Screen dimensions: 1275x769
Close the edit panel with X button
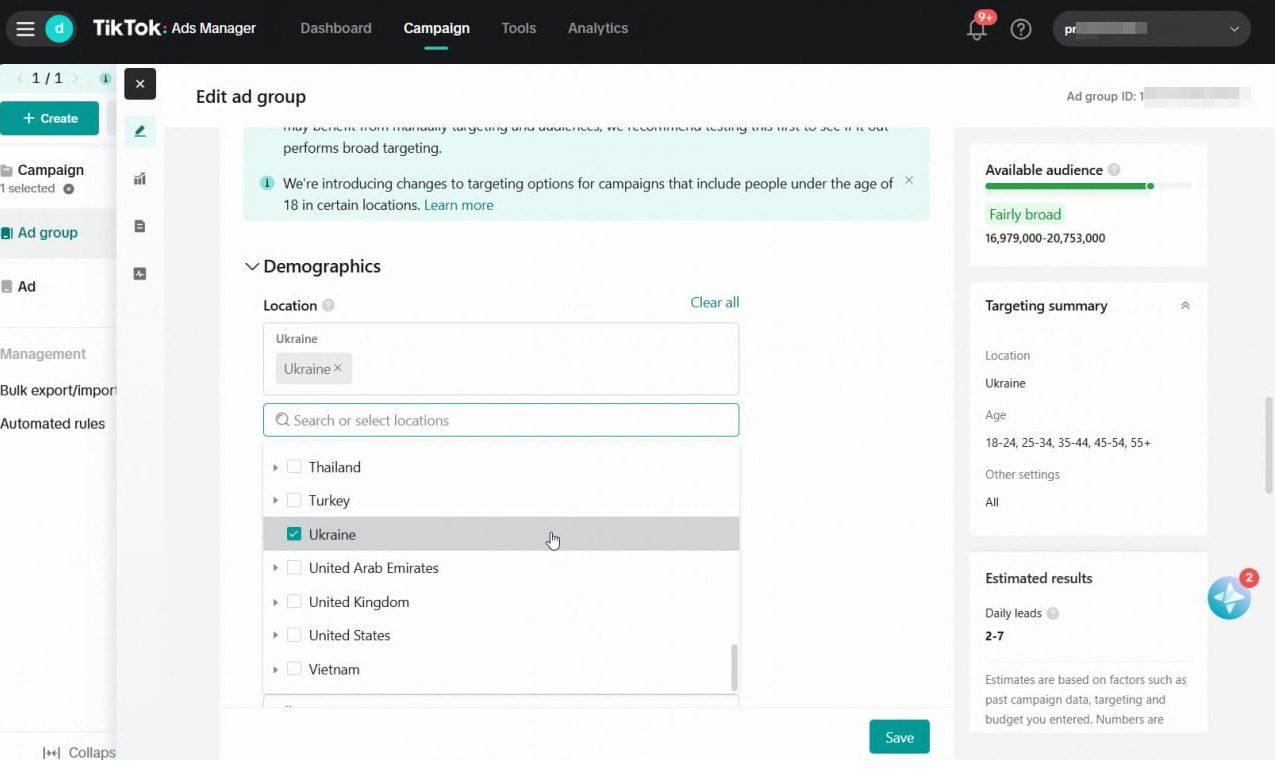(x=140, y=84)
